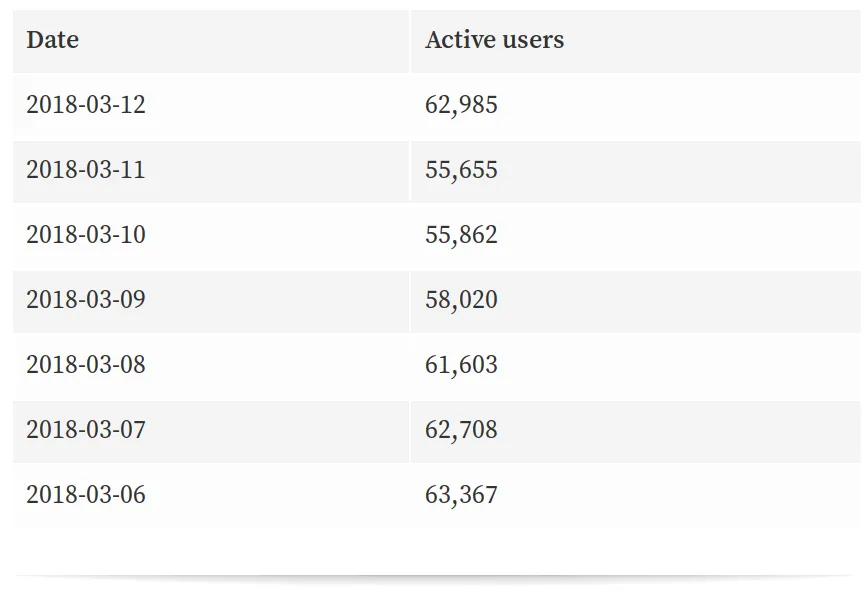
Task: Select the 2018-03-06 date cell
Action: pyautogui.click(x=86, y=495)
